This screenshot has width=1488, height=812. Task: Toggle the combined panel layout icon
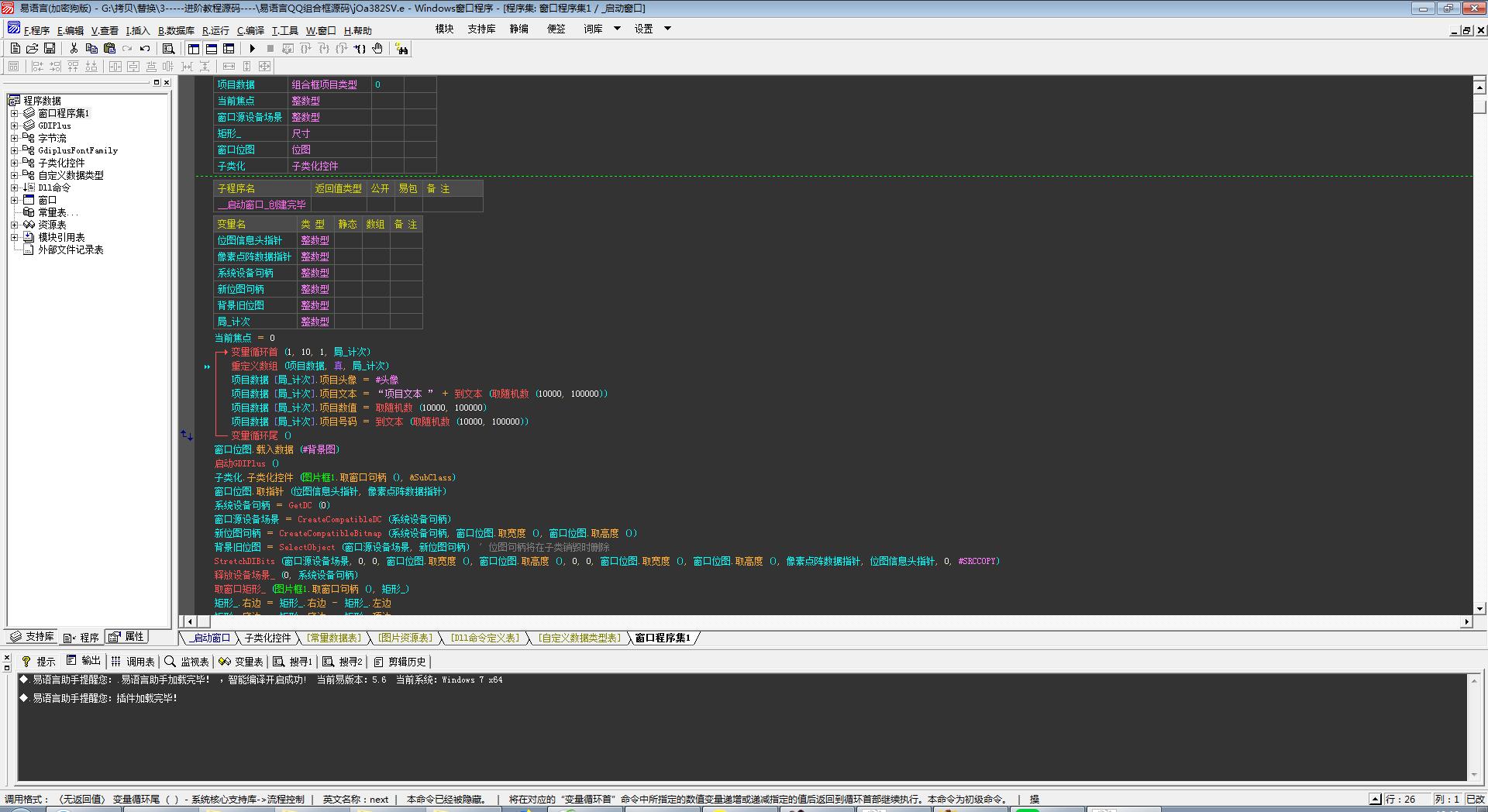point(229,48)
